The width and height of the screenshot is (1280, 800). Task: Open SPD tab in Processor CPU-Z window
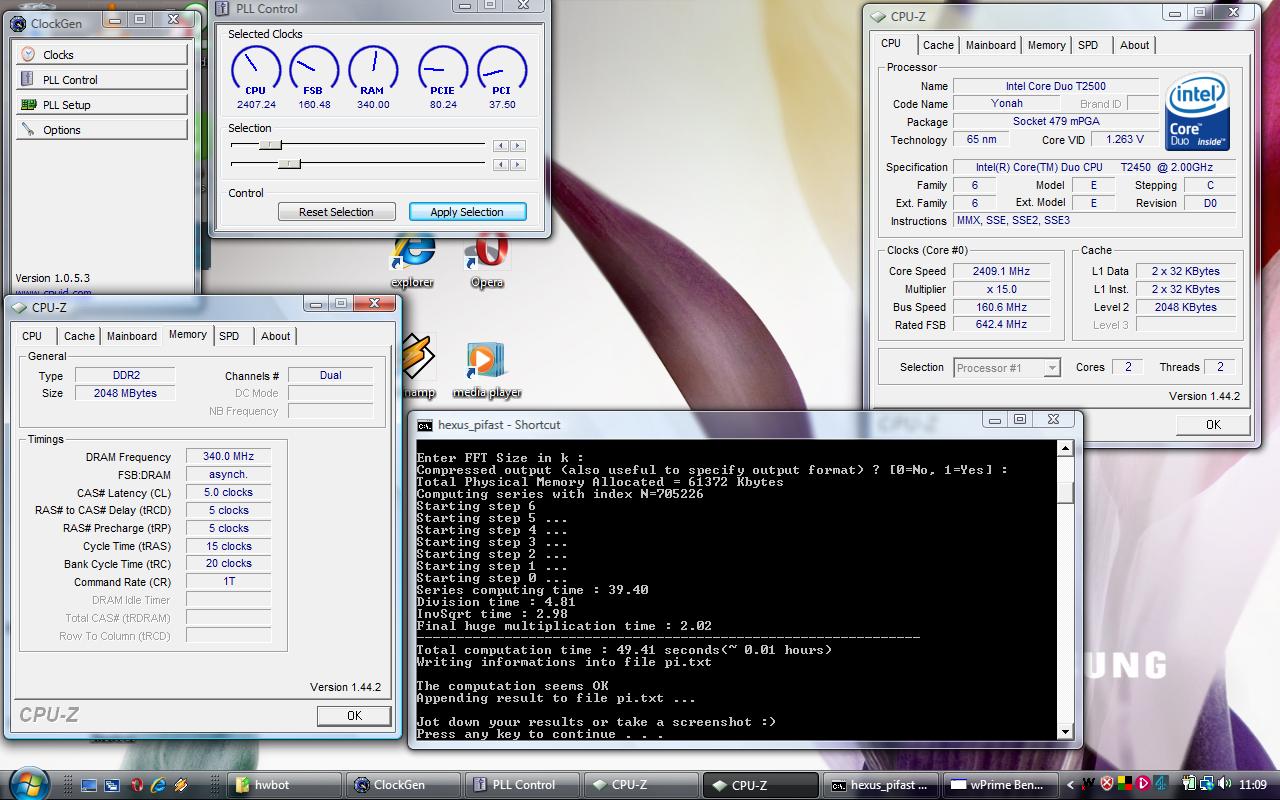pyautogui.click(x=1088, y=45)
